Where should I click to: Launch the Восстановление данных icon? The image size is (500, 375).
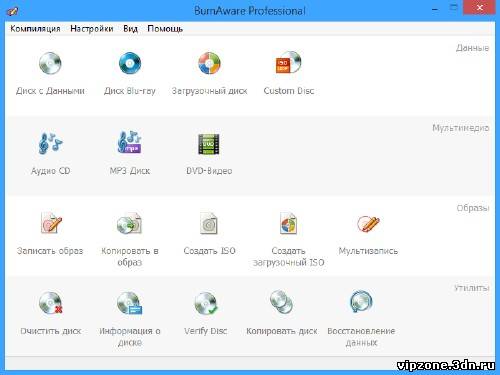point(361,302)
